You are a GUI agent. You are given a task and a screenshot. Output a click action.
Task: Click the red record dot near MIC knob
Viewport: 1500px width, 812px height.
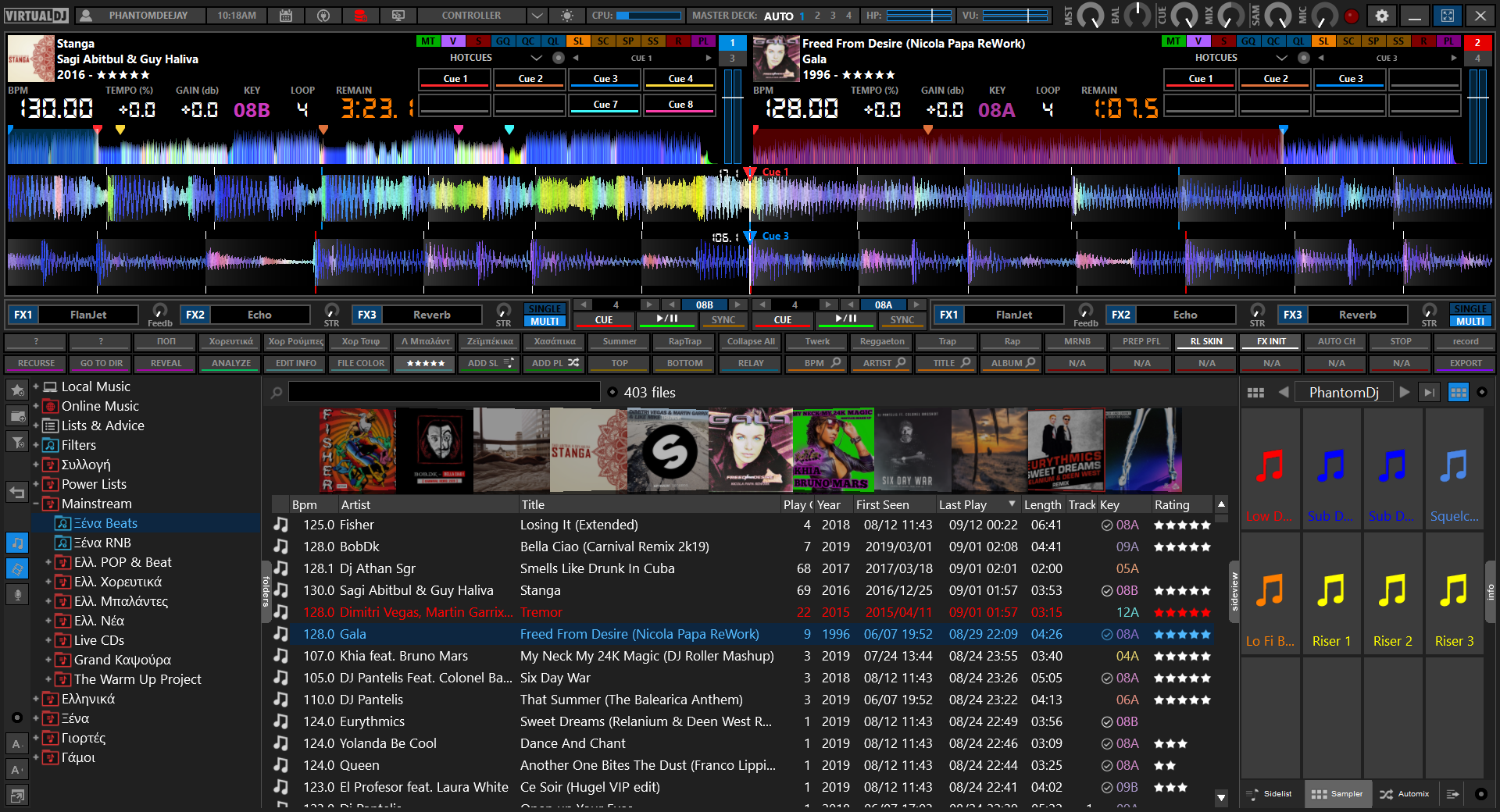[x=1351, y=16]
